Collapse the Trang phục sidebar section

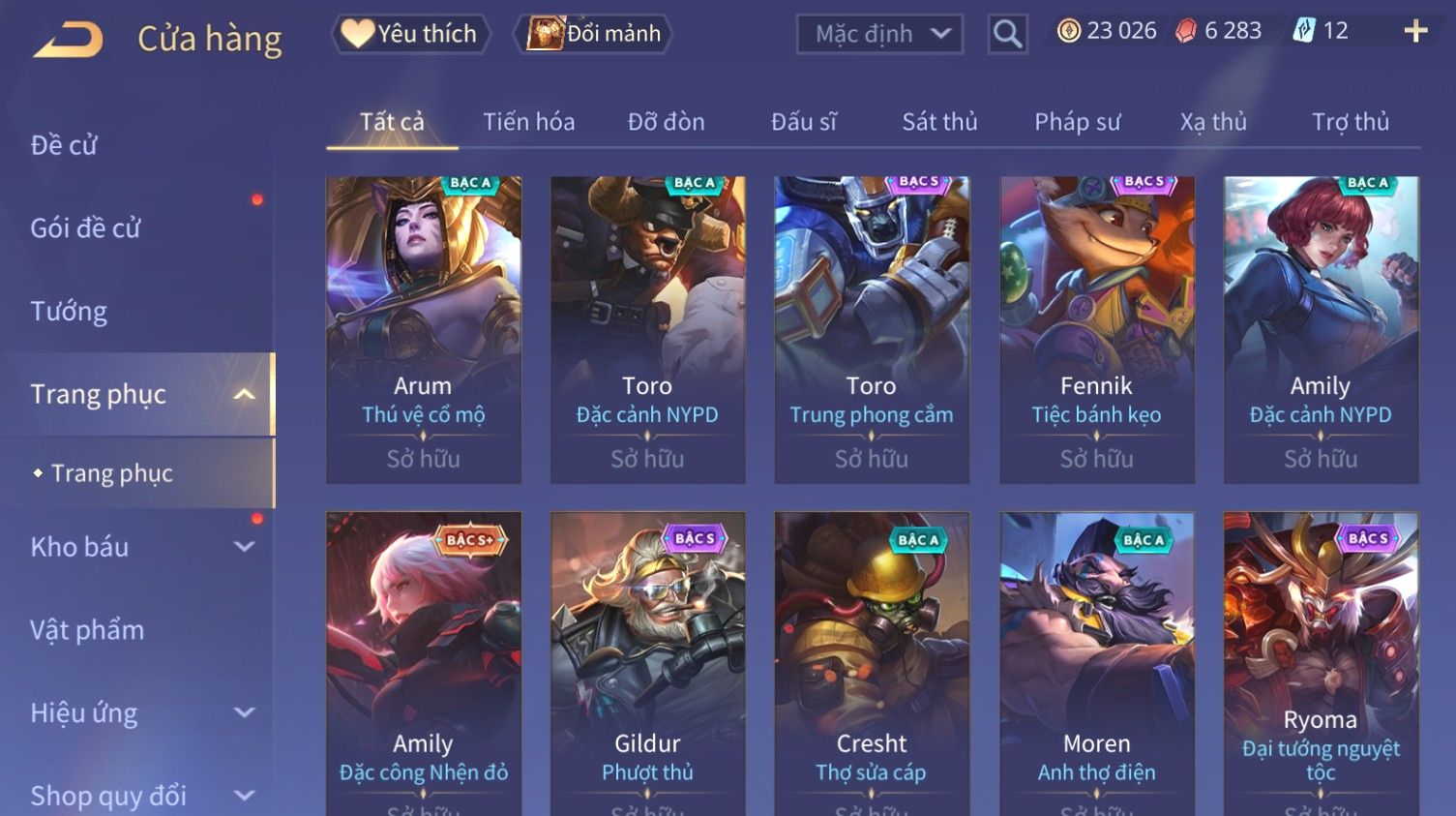(x=245, y=394)
